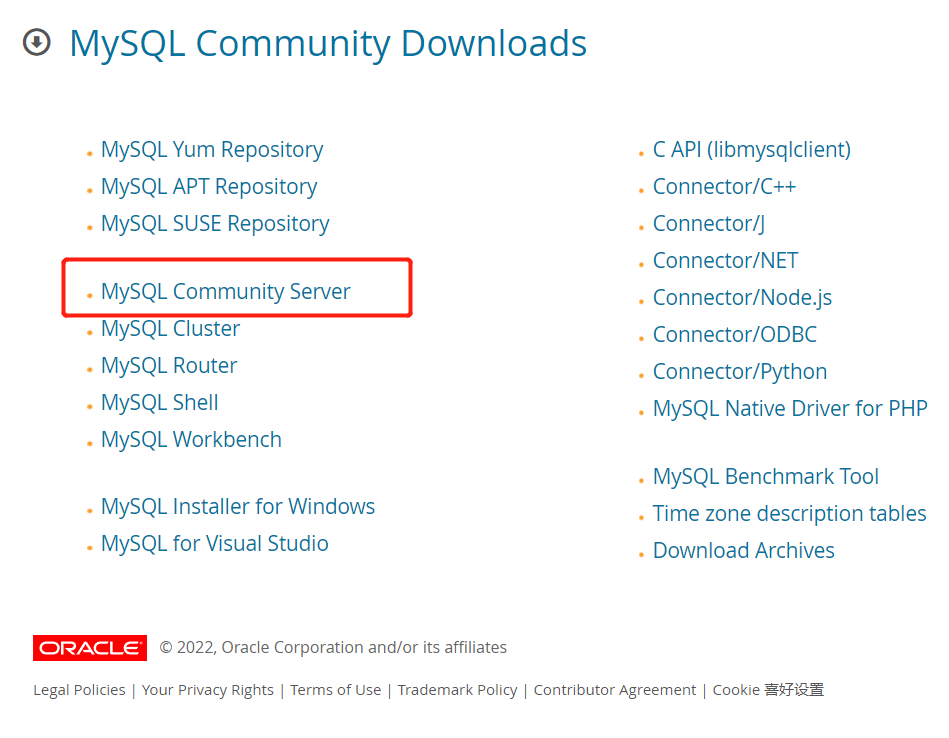Image resolution: width=949 pixels, height=738 pixels.
Task: Open Terms of Use footer link
Action: pos(335,690)
